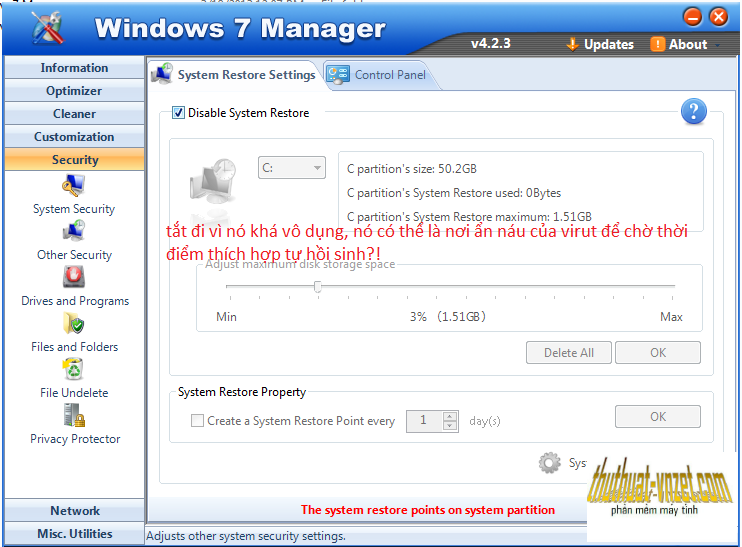The width and height of the screenshot is (742, 547).
Task: Click 'System Restore used: 0Bytes' text
Action: pyautogui.click(x=454, y=193)
